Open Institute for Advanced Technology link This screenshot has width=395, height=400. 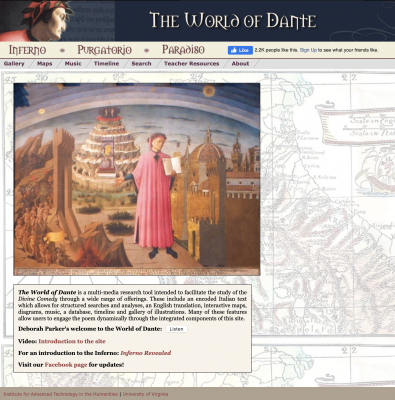(61, 394)
